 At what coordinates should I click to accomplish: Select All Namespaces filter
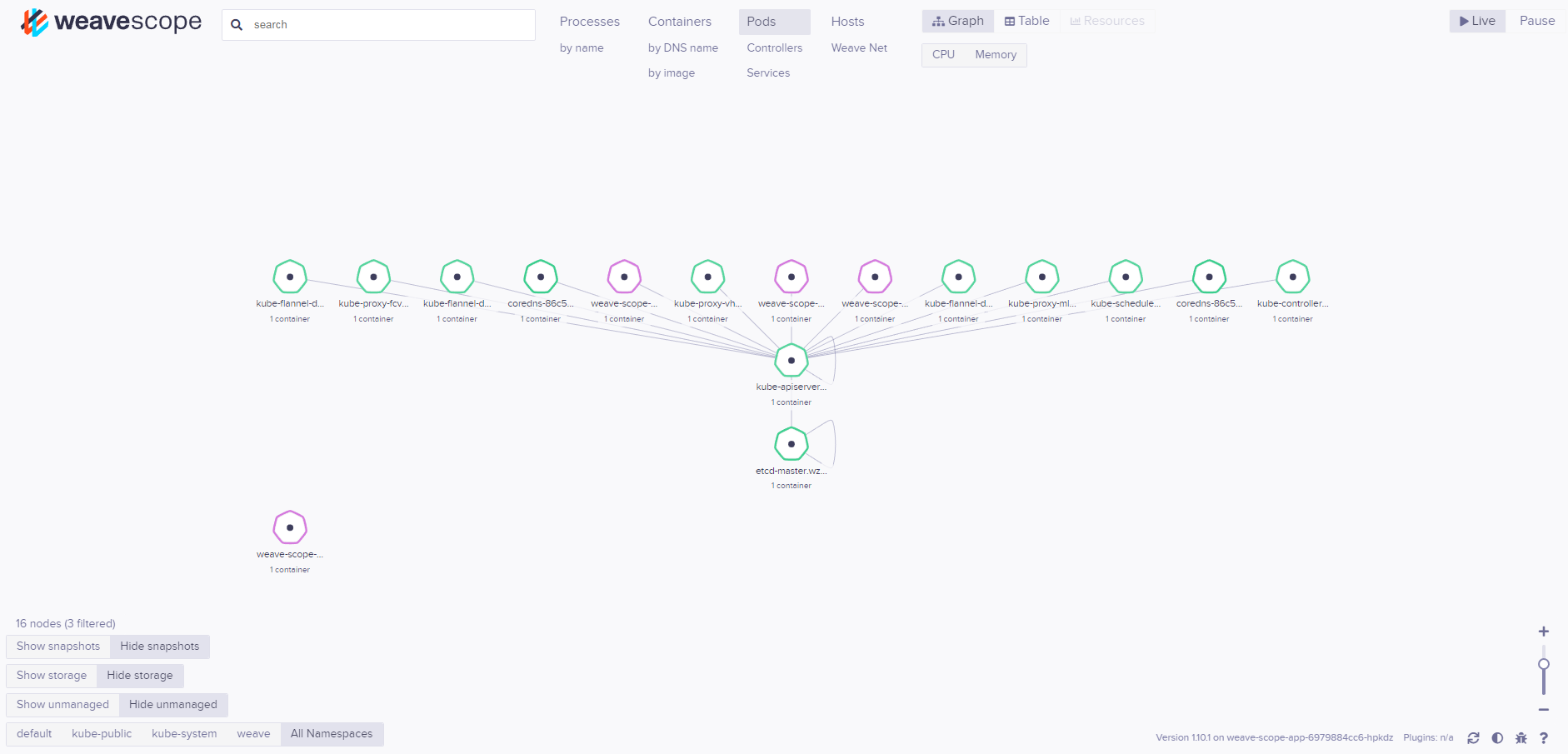point(332,734)
